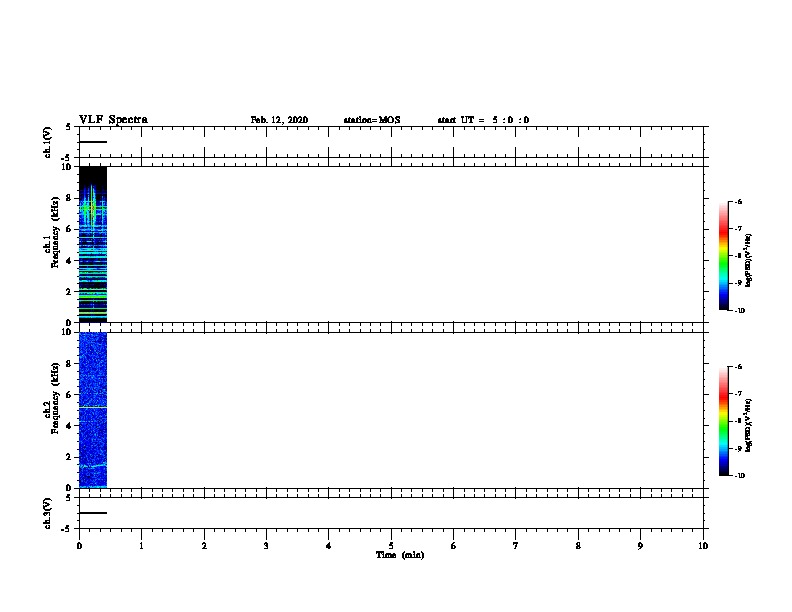The height and width of the screenshot is (612, 792).
Task: Click the black trace in ch.1(V) panel
Action: [93, 142]
